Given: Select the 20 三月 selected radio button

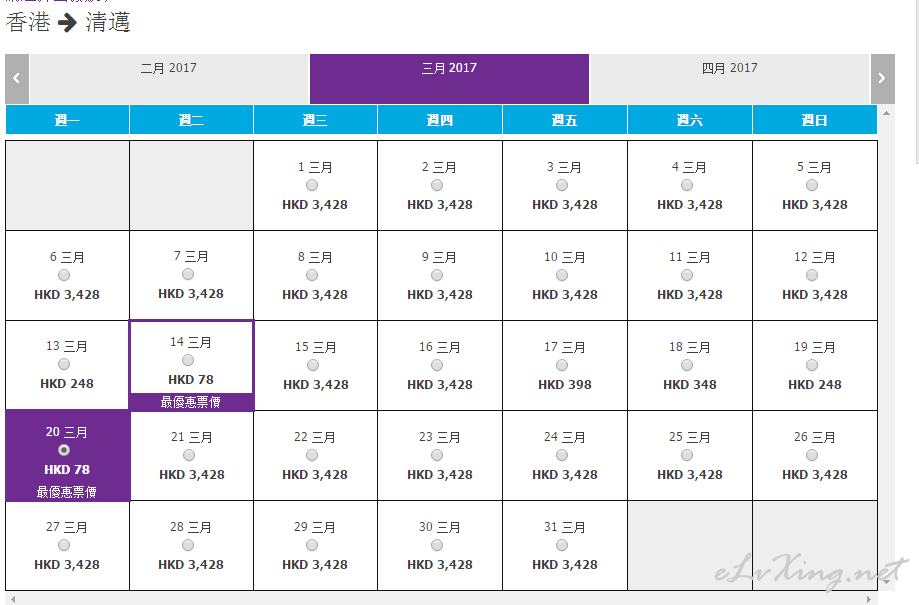Looking at the screenshot, I should pos(64,450).
